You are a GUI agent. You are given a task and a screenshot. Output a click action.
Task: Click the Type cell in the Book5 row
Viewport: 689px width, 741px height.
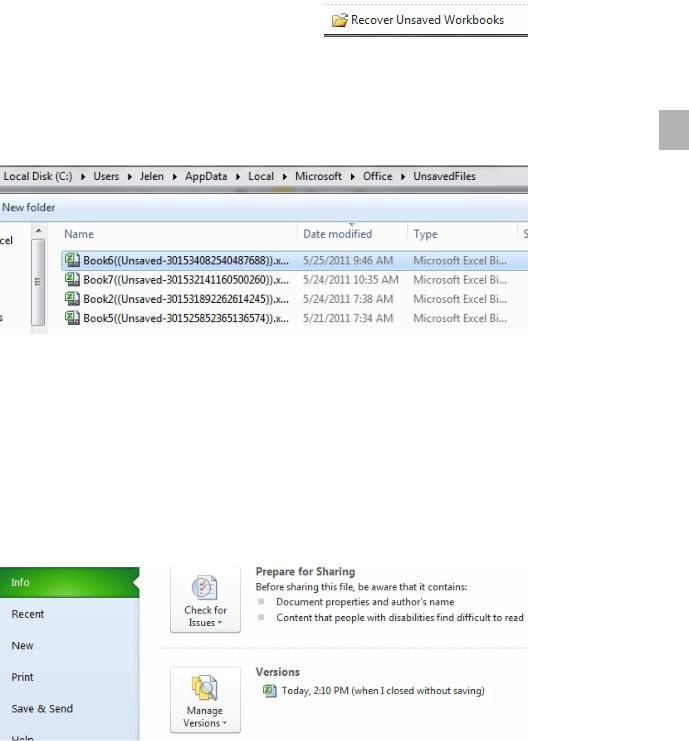click(x=460, y=319)
